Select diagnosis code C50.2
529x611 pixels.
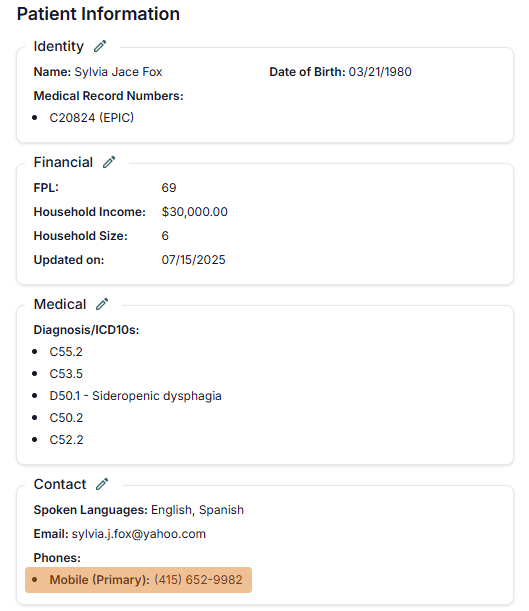pyautogui.click(x=66, y=418)
